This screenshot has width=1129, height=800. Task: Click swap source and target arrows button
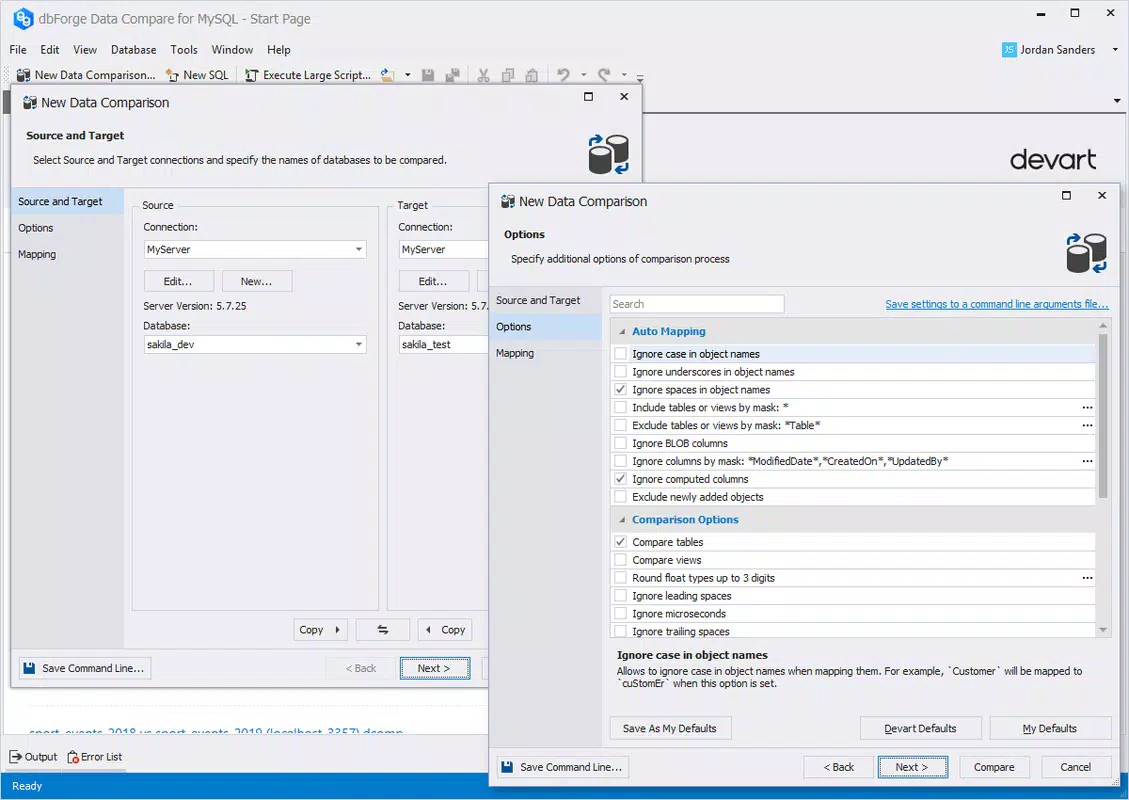[382, 629]
